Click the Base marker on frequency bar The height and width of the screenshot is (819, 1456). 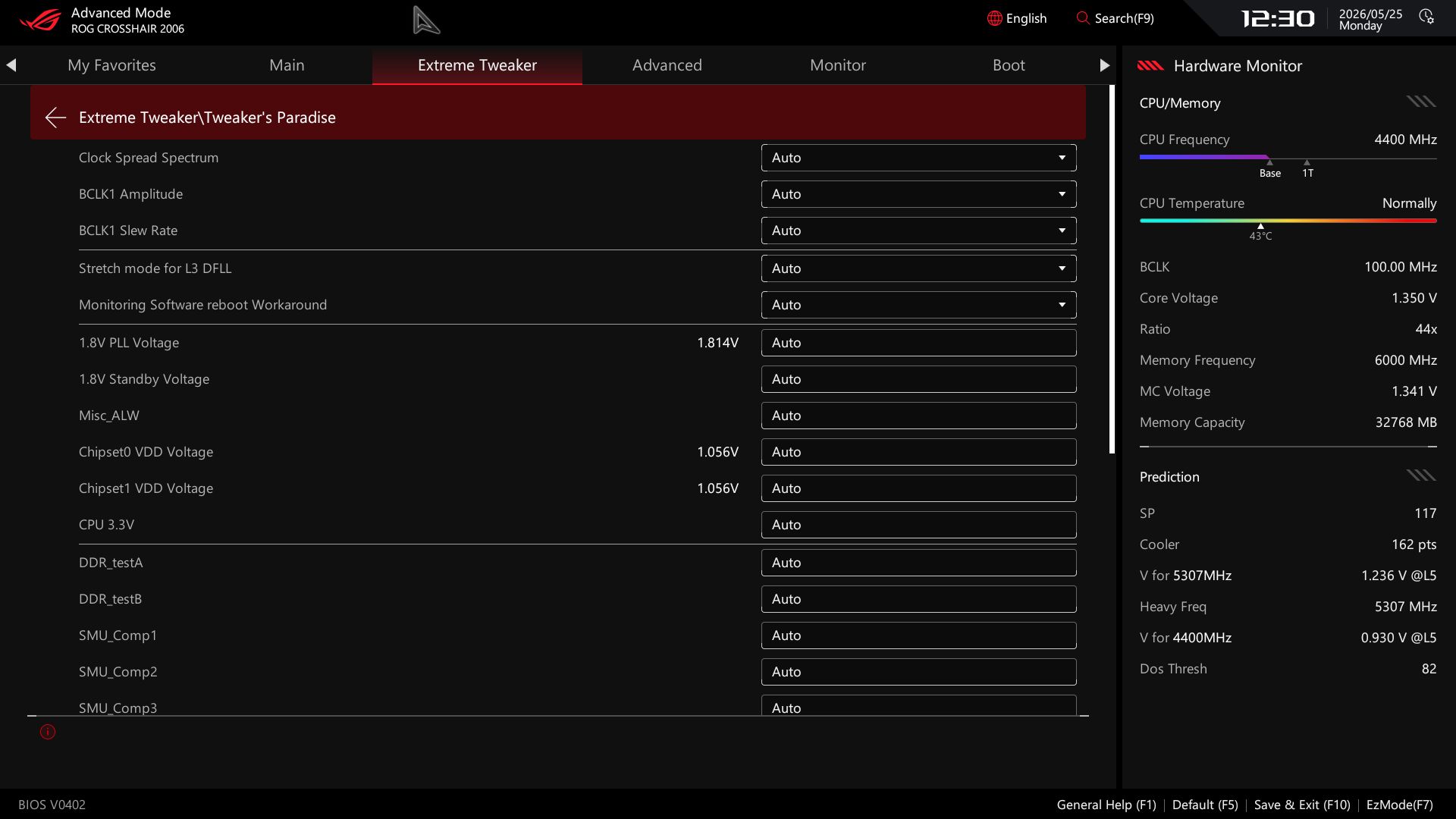click(x=1270, y=169)
